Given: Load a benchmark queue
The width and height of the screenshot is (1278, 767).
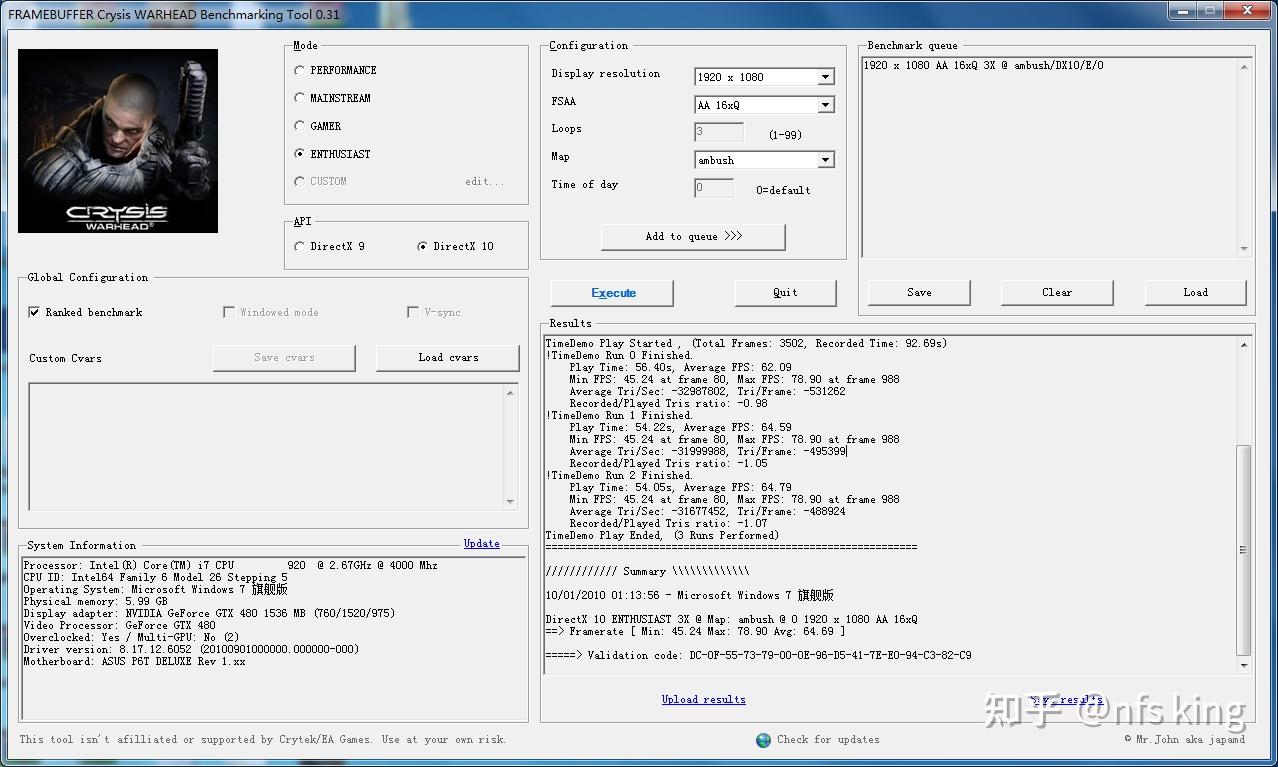Looking at the screenshot, I should (x=1195, y=292).
